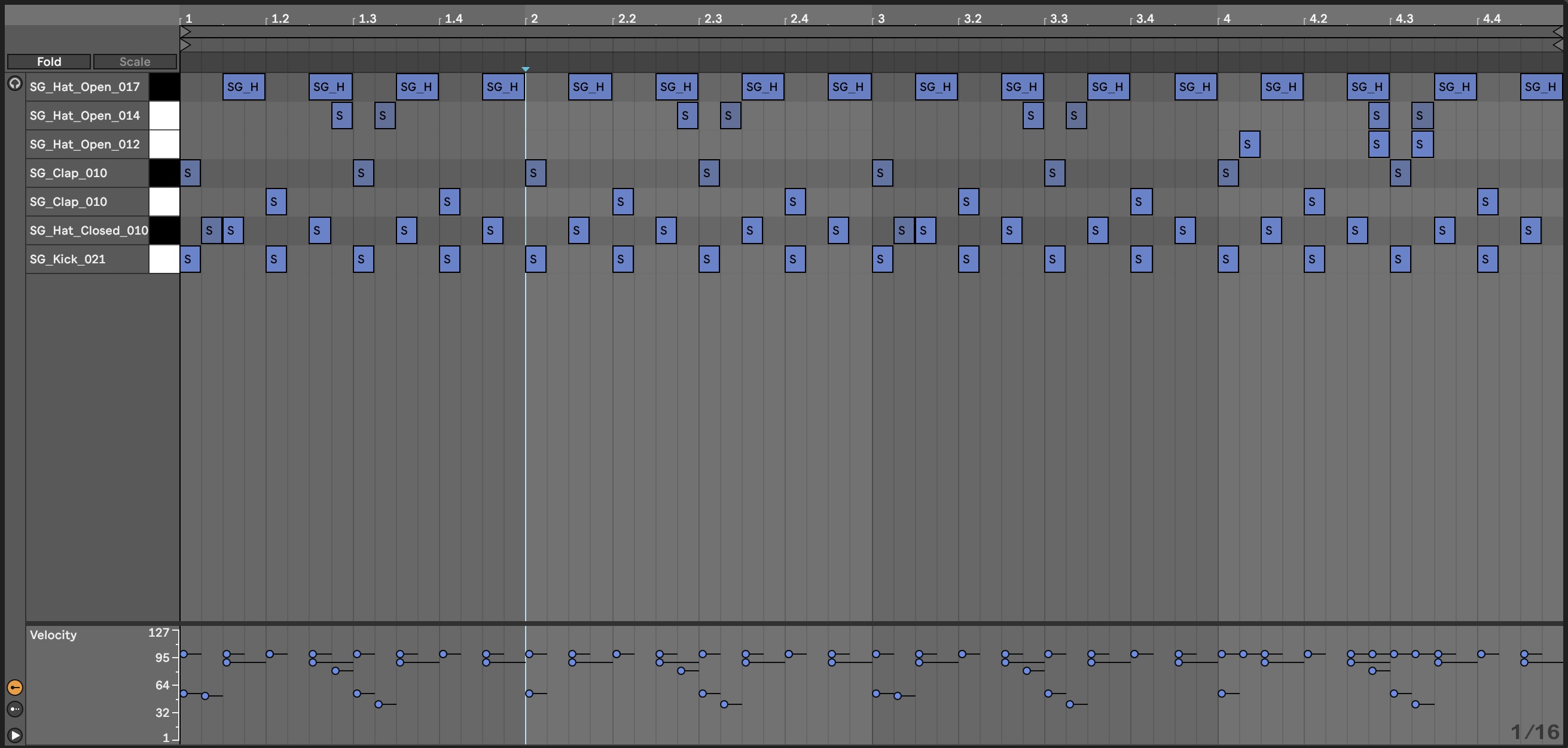
Task: Click the loop end marker at the right of the lower bar
Action: coord(1558,44)
